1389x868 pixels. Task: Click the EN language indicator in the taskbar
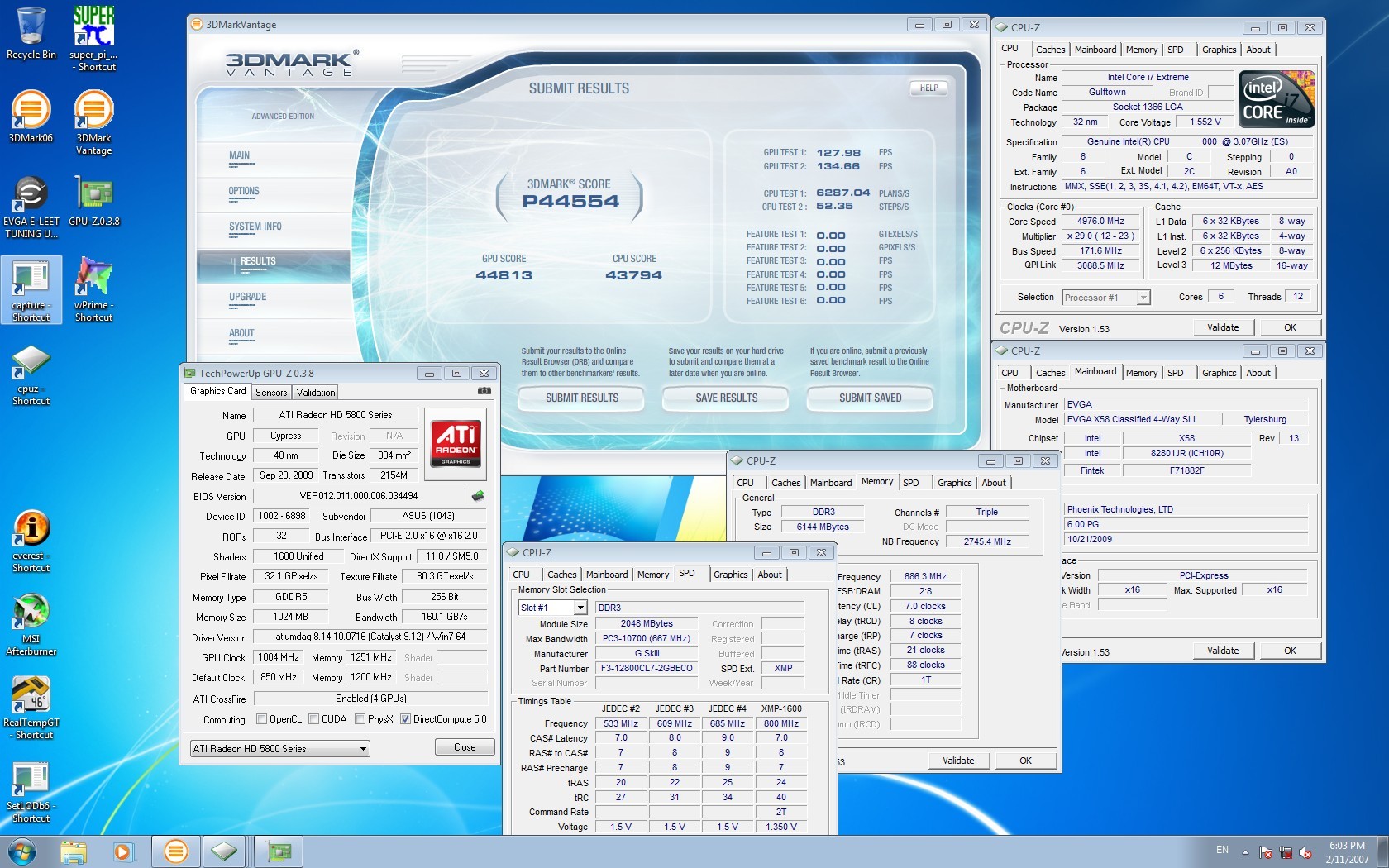(x=1222, y=850)
